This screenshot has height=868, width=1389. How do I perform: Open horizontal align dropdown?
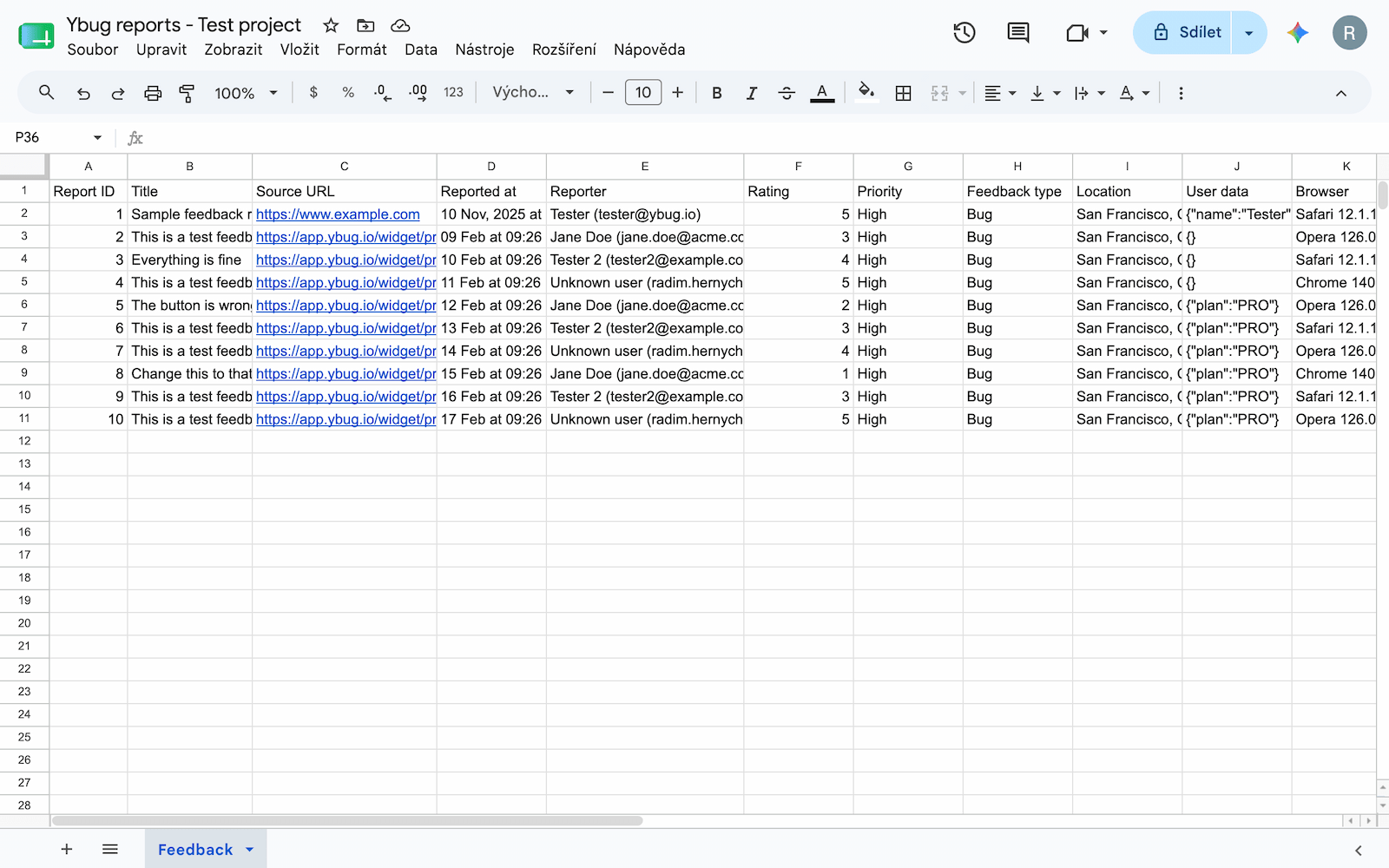point(1000,93)
